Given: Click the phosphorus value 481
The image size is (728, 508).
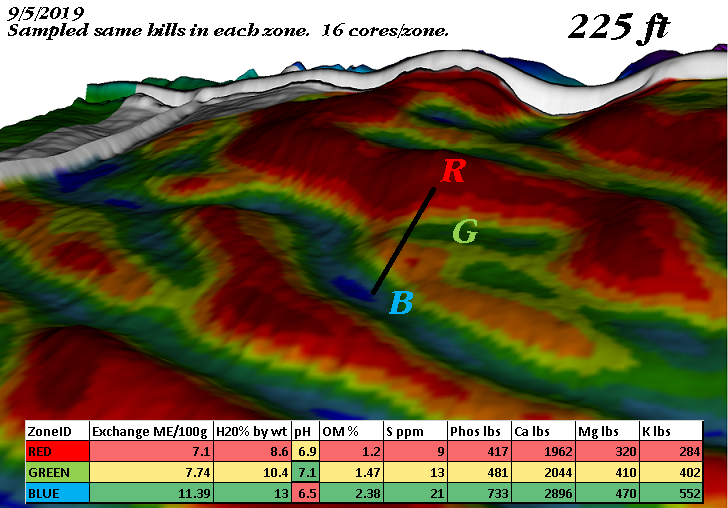Looking at the screenshot, I should (479, 472).
